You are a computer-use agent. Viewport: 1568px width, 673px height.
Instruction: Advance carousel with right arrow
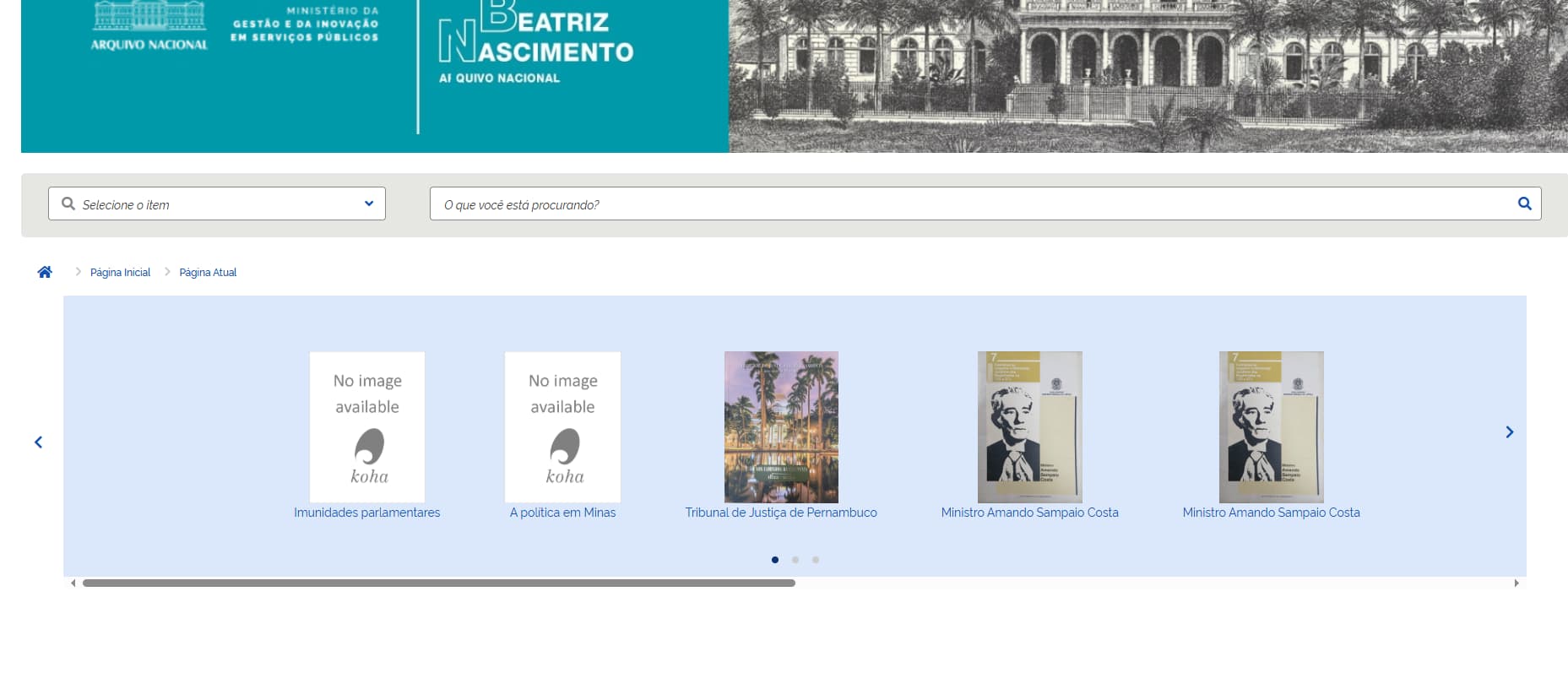pos(1509,432)
